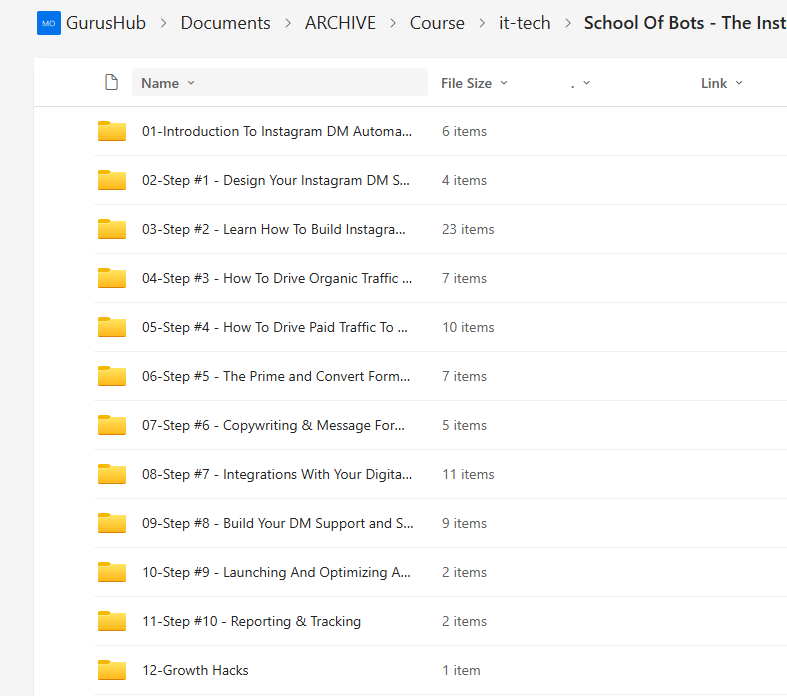Viewport: 787px width, 696px height.
Task: Open 02-Step #1 Design Your Instagram folder
Action: [276, 180]
